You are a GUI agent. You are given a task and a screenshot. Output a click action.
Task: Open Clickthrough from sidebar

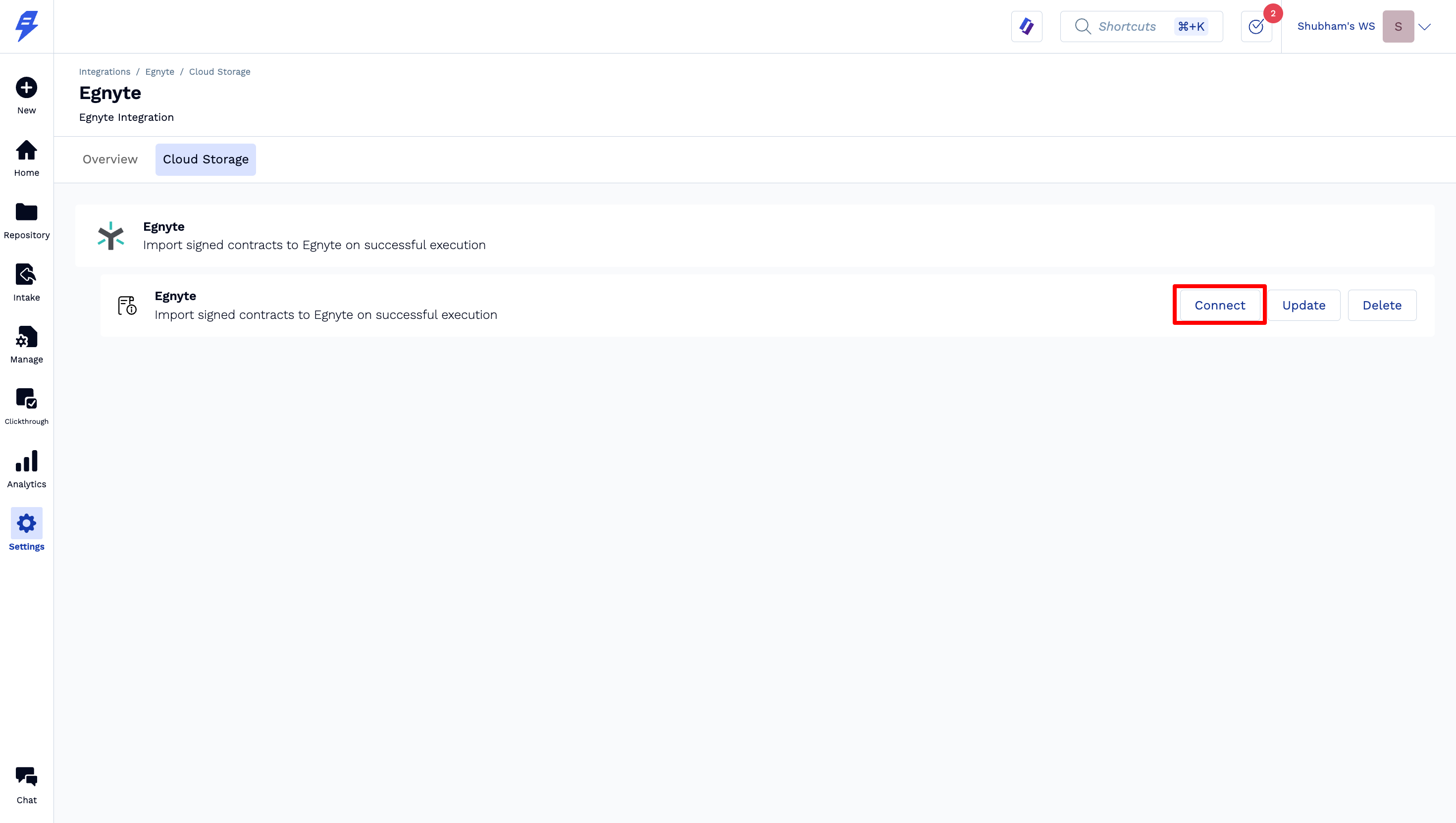[27, 399]
